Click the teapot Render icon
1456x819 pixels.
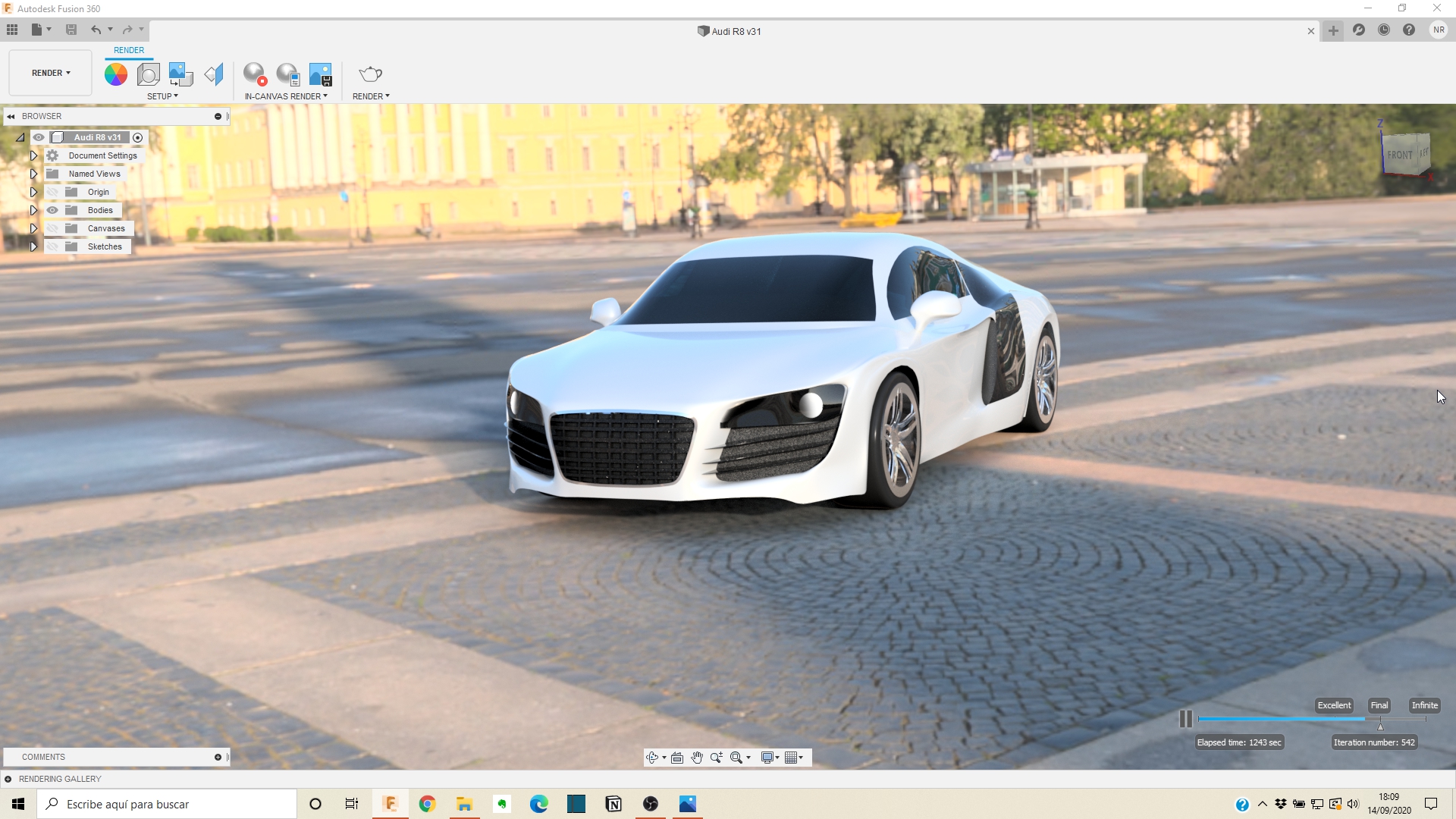(x=370, y=74)
